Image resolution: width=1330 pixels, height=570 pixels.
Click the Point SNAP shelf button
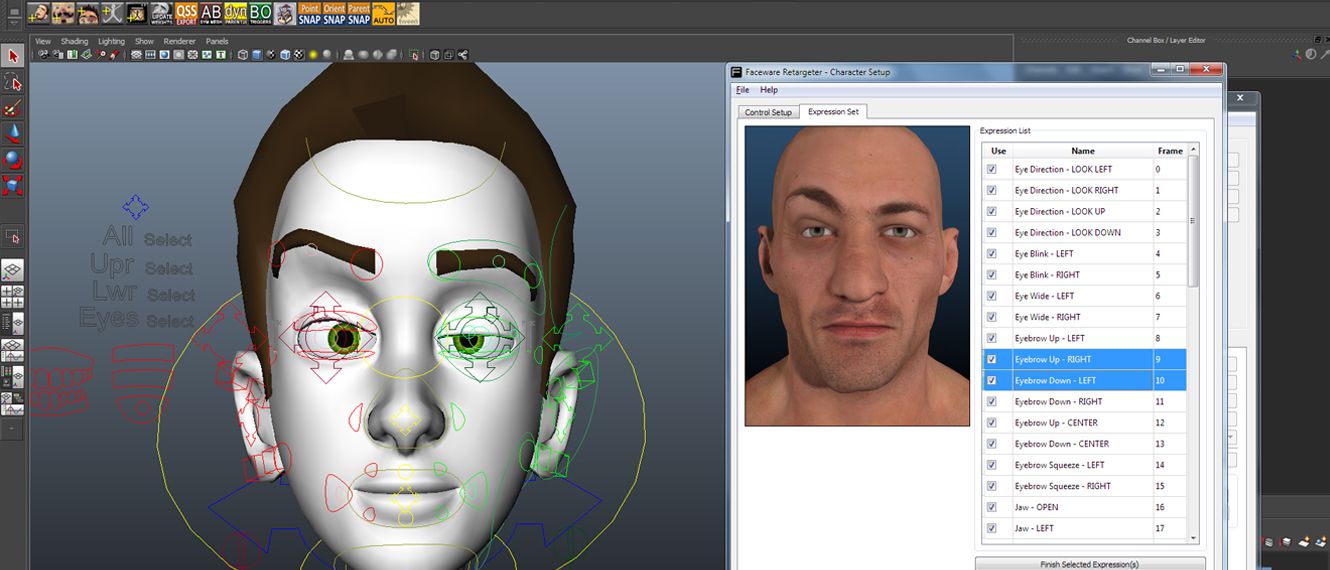tap(310, 13)
